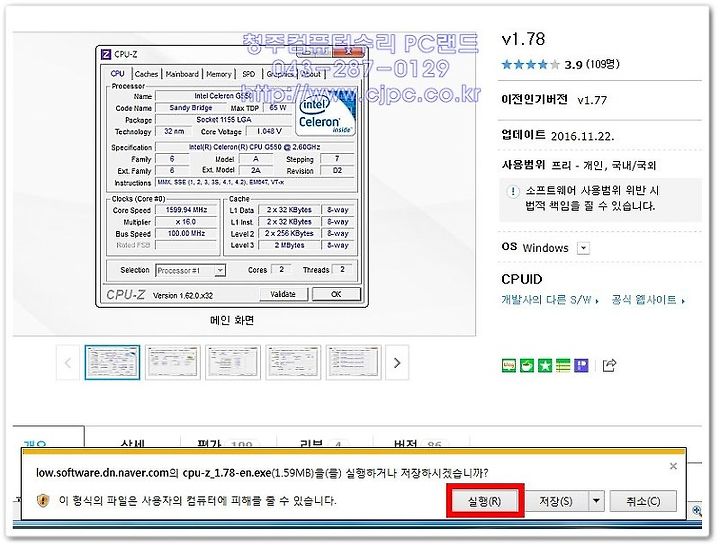This screenshot has height=547, width=720.
Task: Select the fifth screenshot thumbnail
Action: (354, 363)
